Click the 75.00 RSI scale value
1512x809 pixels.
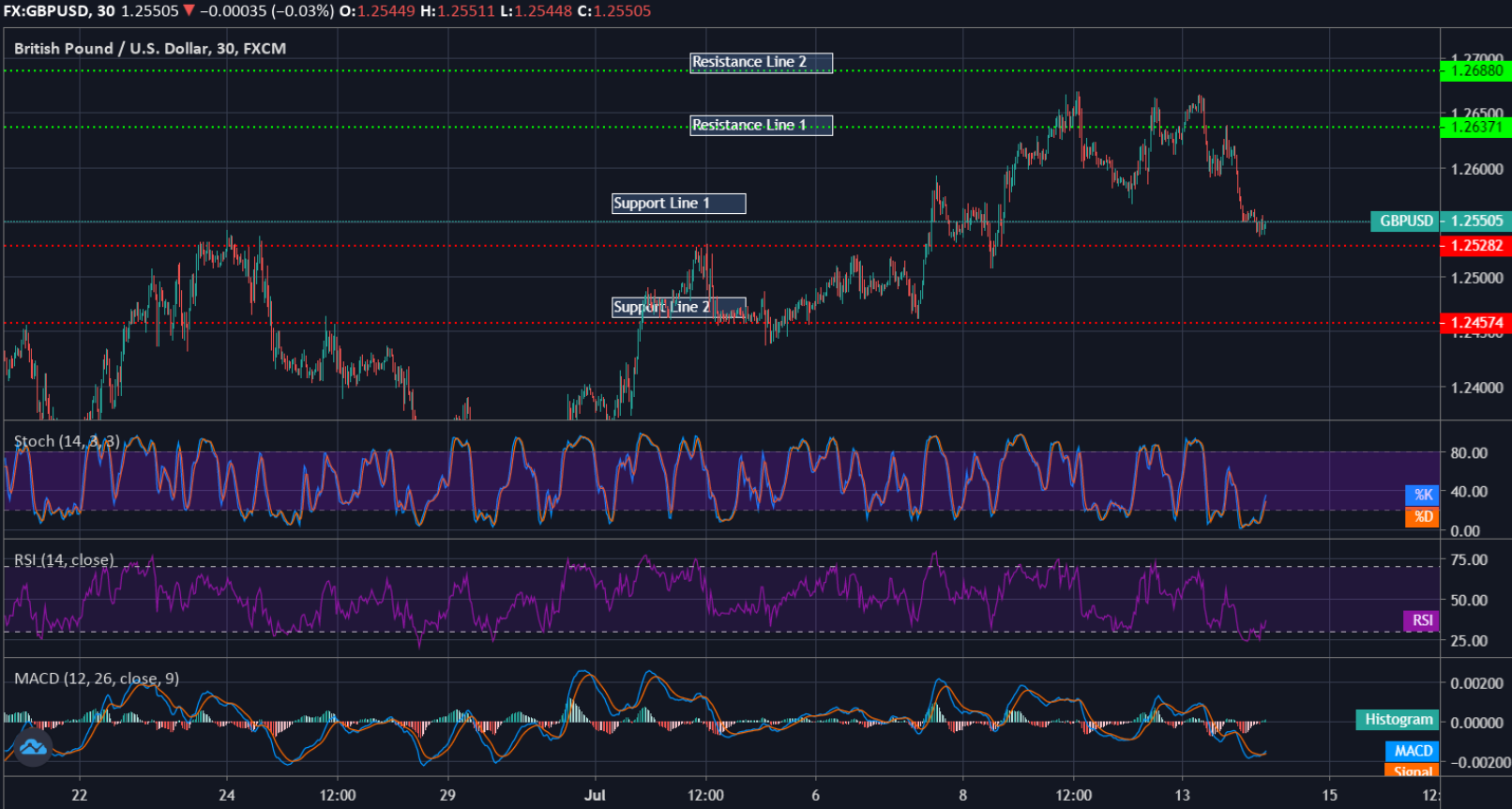point(1469,560)
